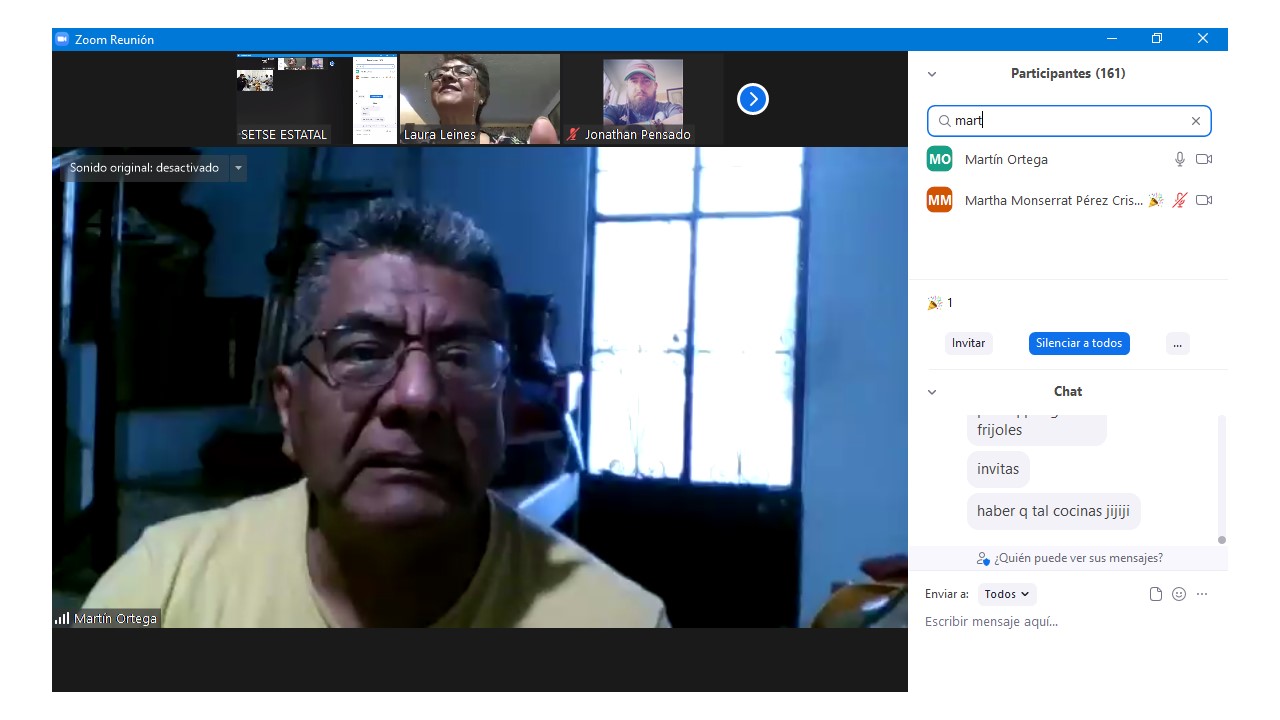Click the Invitar button

click(x=968, y=343)
